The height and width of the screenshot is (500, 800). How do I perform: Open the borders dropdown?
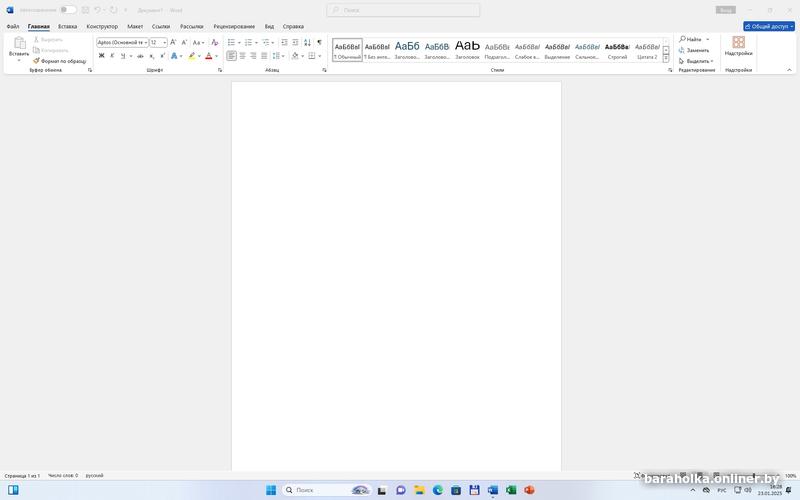coord(319,56)
